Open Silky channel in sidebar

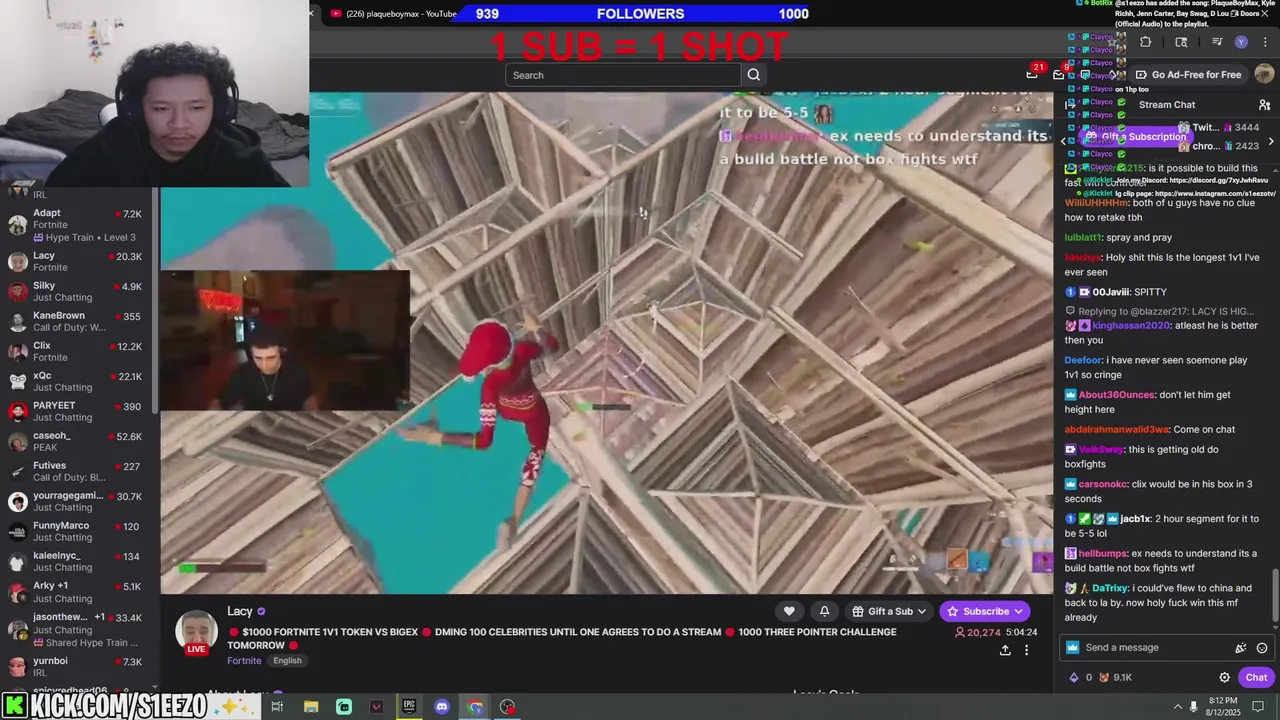point(78,291)
